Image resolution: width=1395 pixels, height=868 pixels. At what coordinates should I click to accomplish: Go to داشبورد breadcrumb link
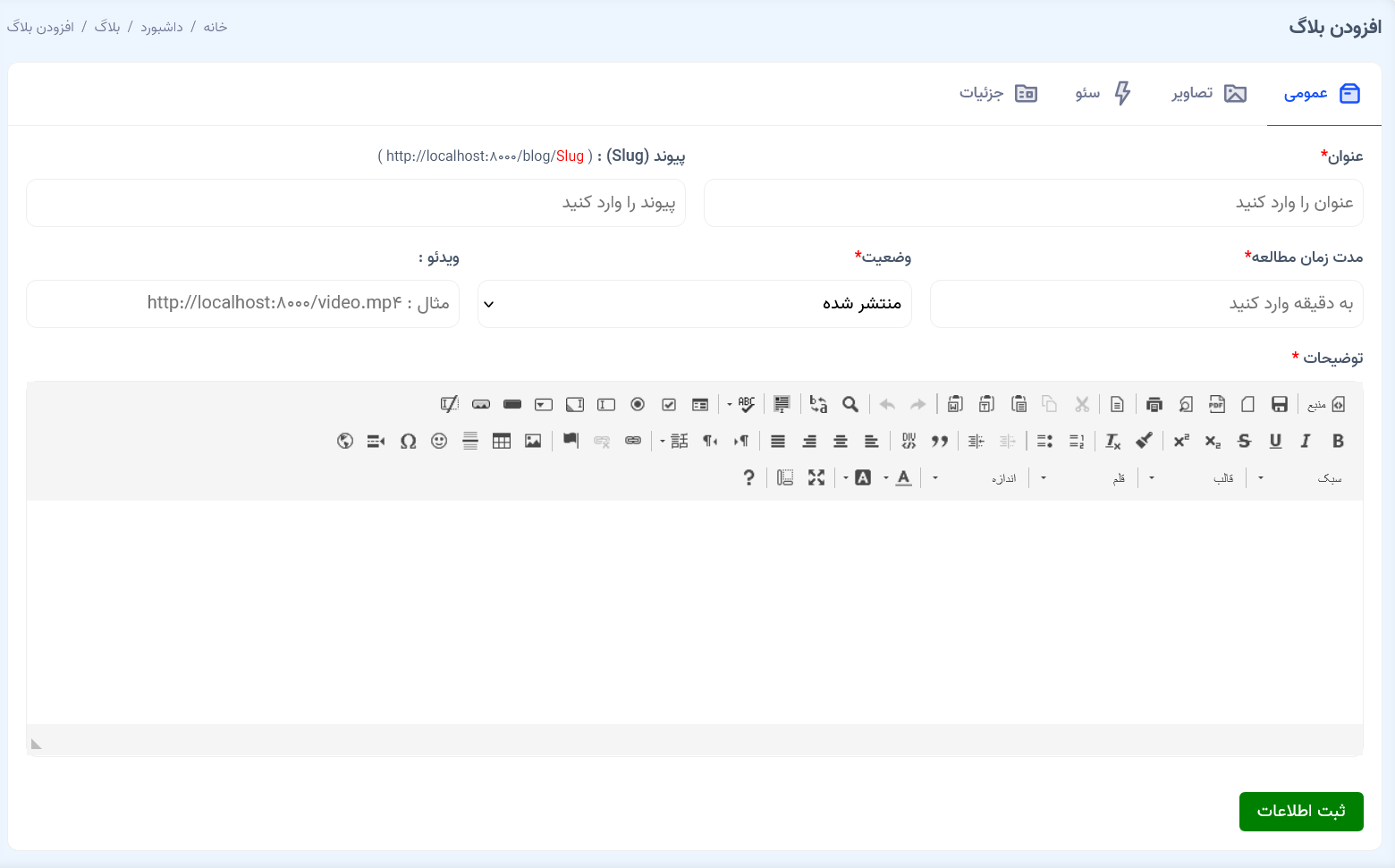(x=162, y=28)
